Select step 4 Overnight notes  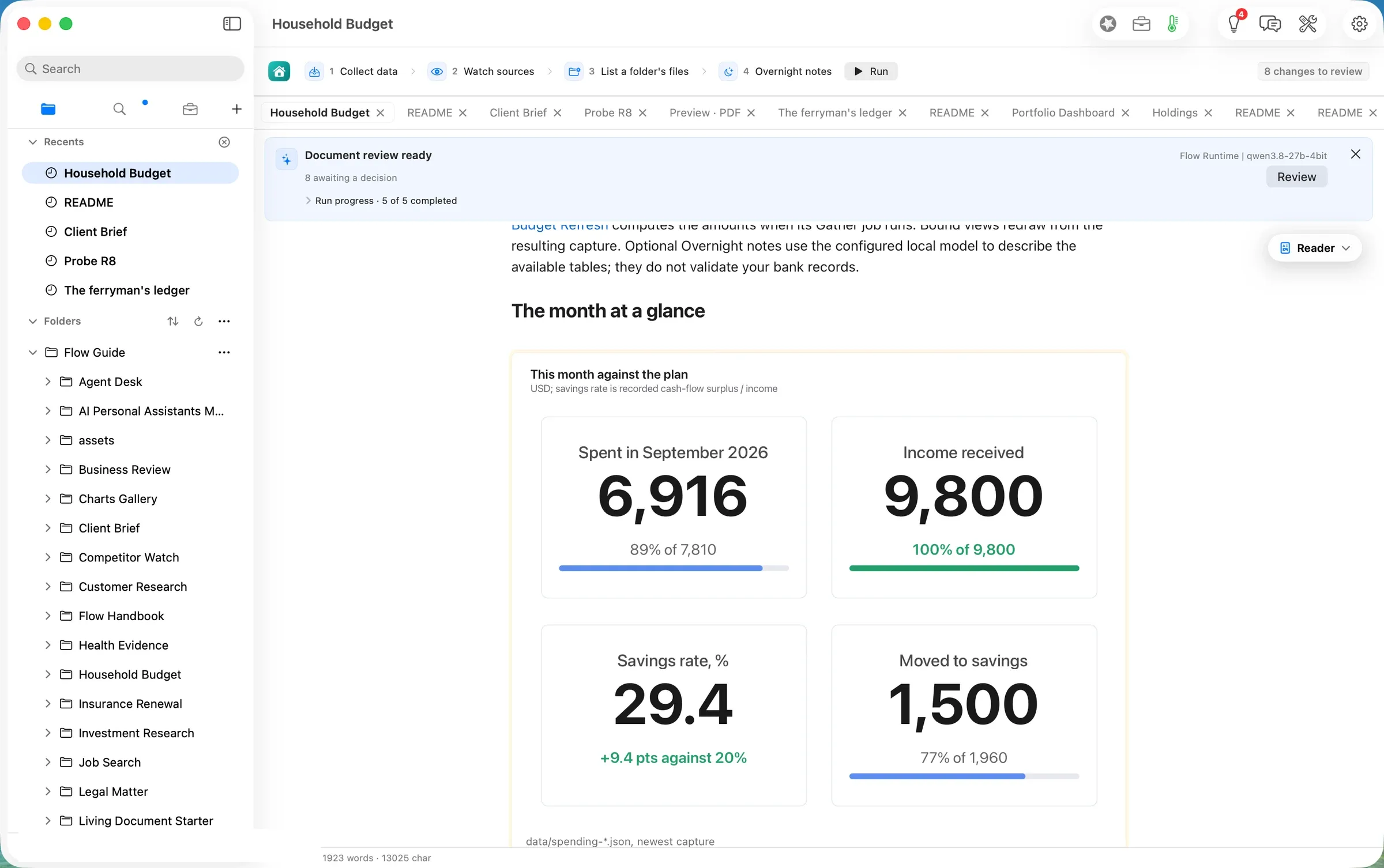[x=776, y=71]
